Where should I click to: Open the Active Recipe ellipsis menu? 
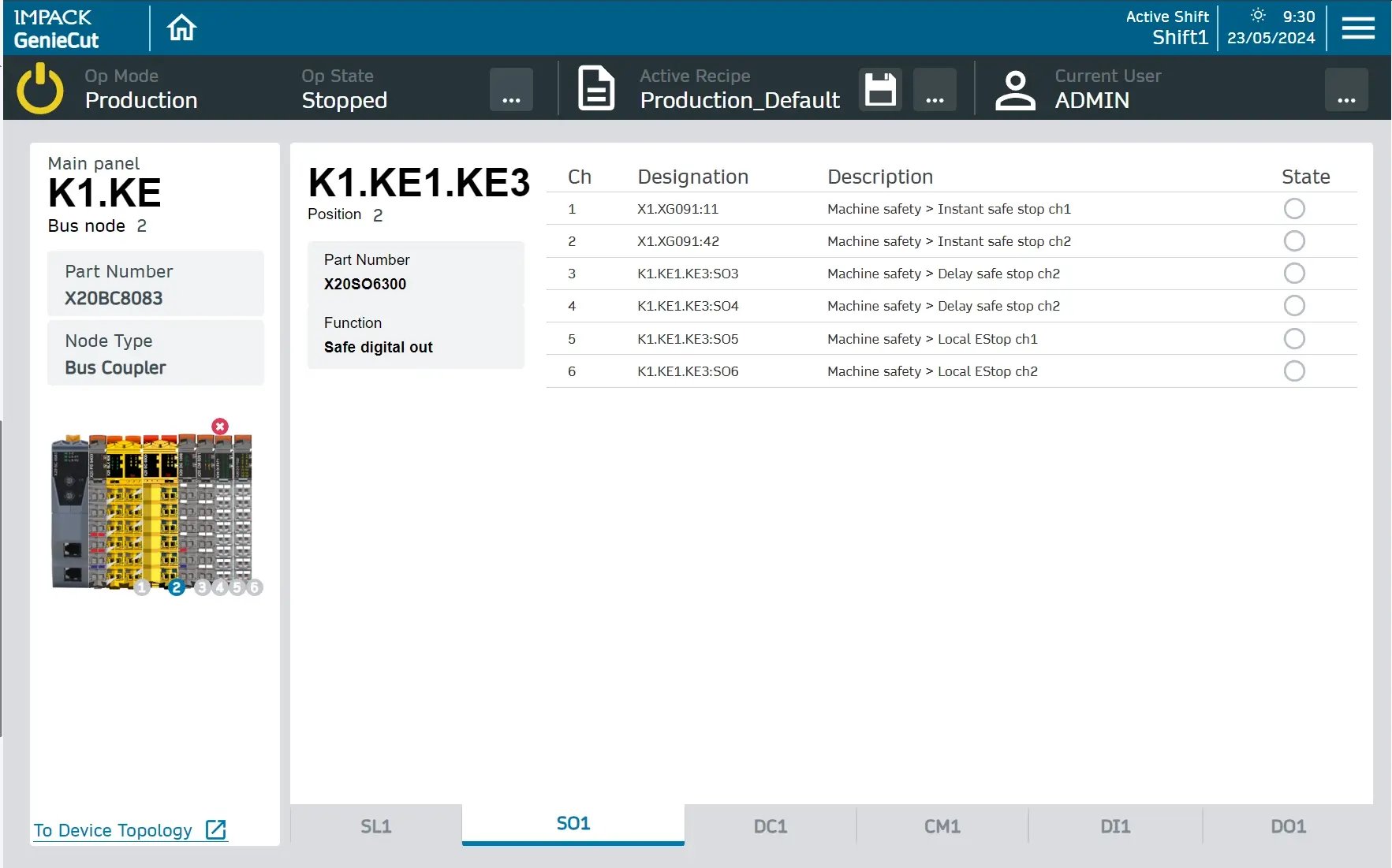935,88
